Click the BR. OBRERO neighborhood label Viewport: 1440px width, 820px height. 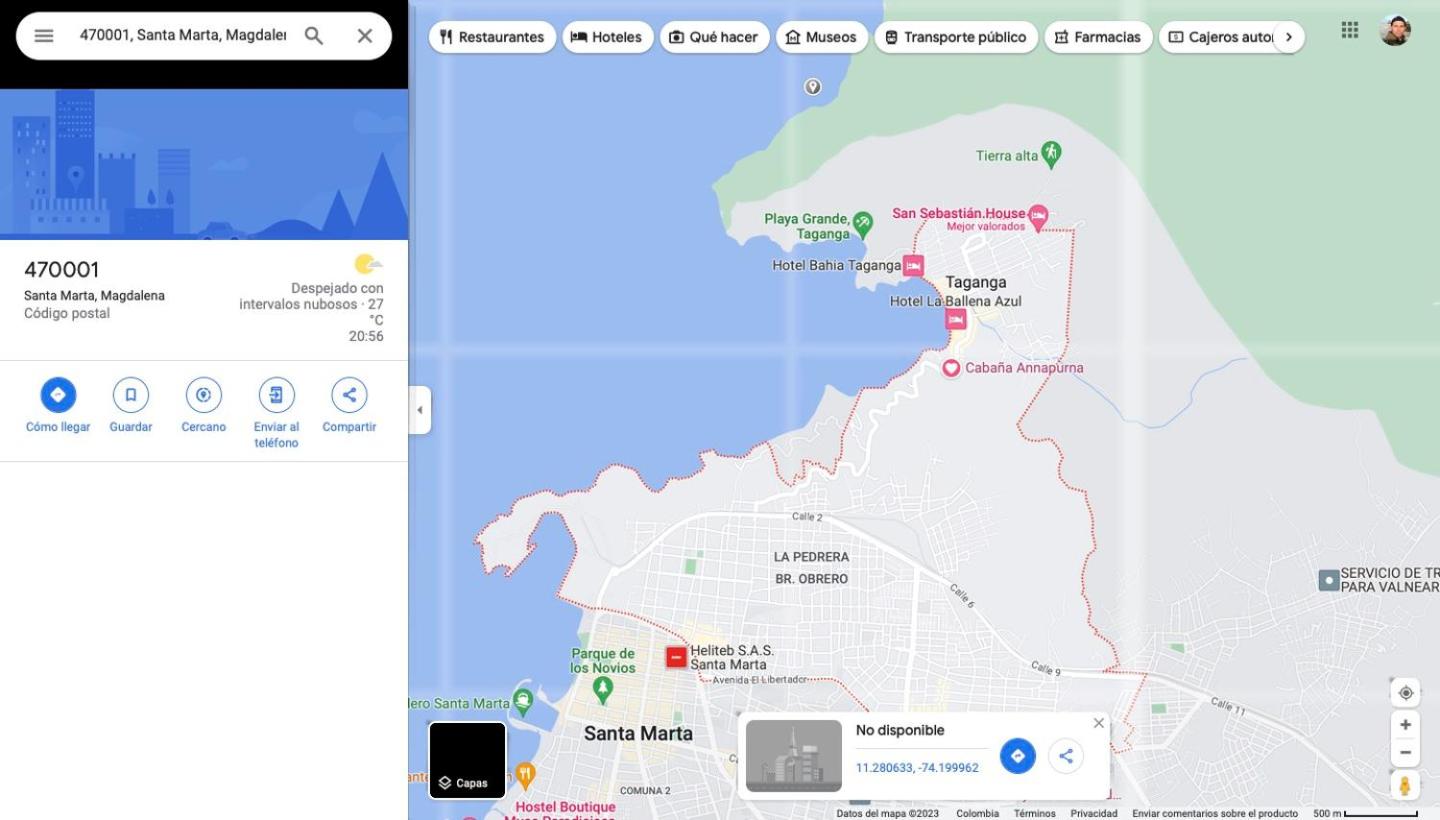(x=811, y=579)
